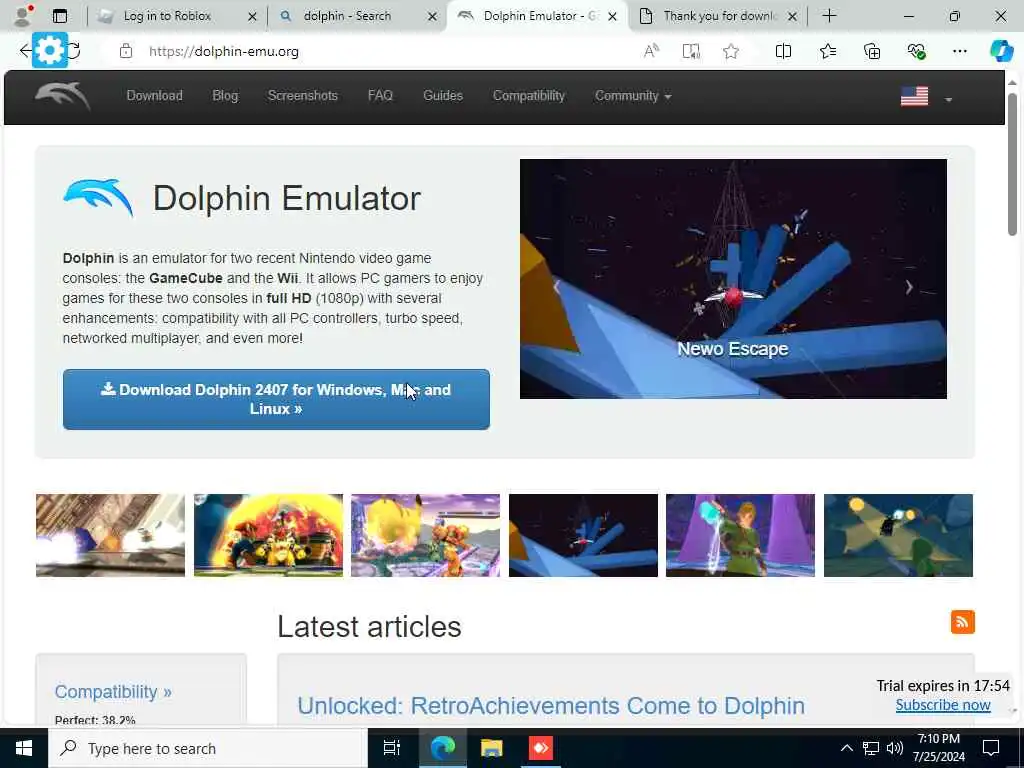
Task: Switch to dolphin - Search tab
Action: coord(347,16)
